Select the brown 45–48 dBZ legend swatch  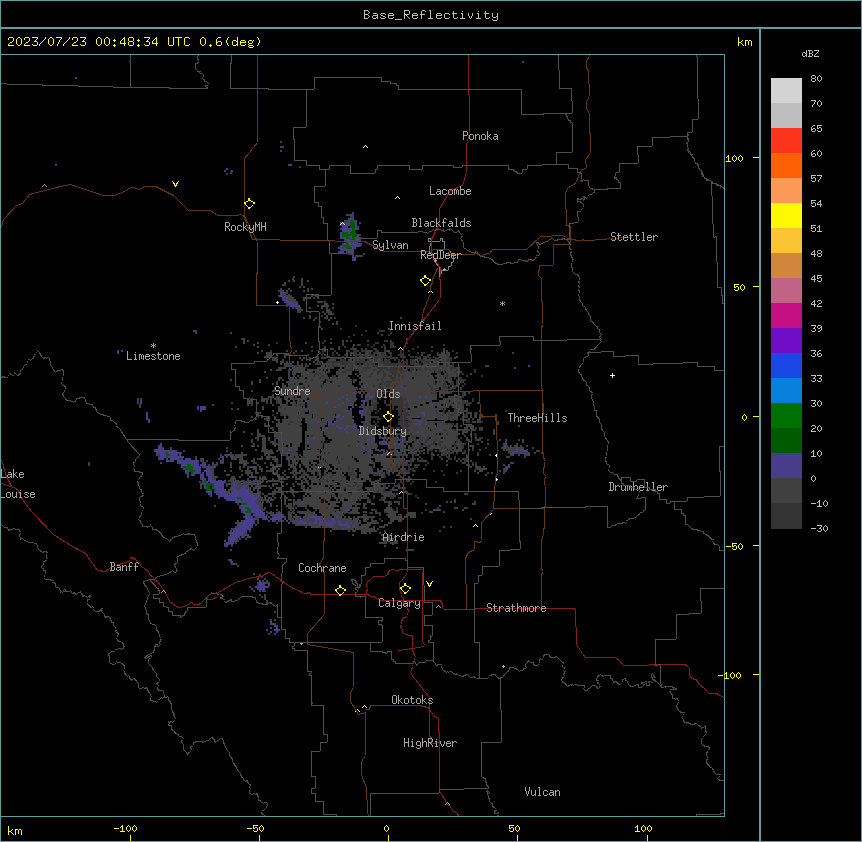click(x=786, y=265)
